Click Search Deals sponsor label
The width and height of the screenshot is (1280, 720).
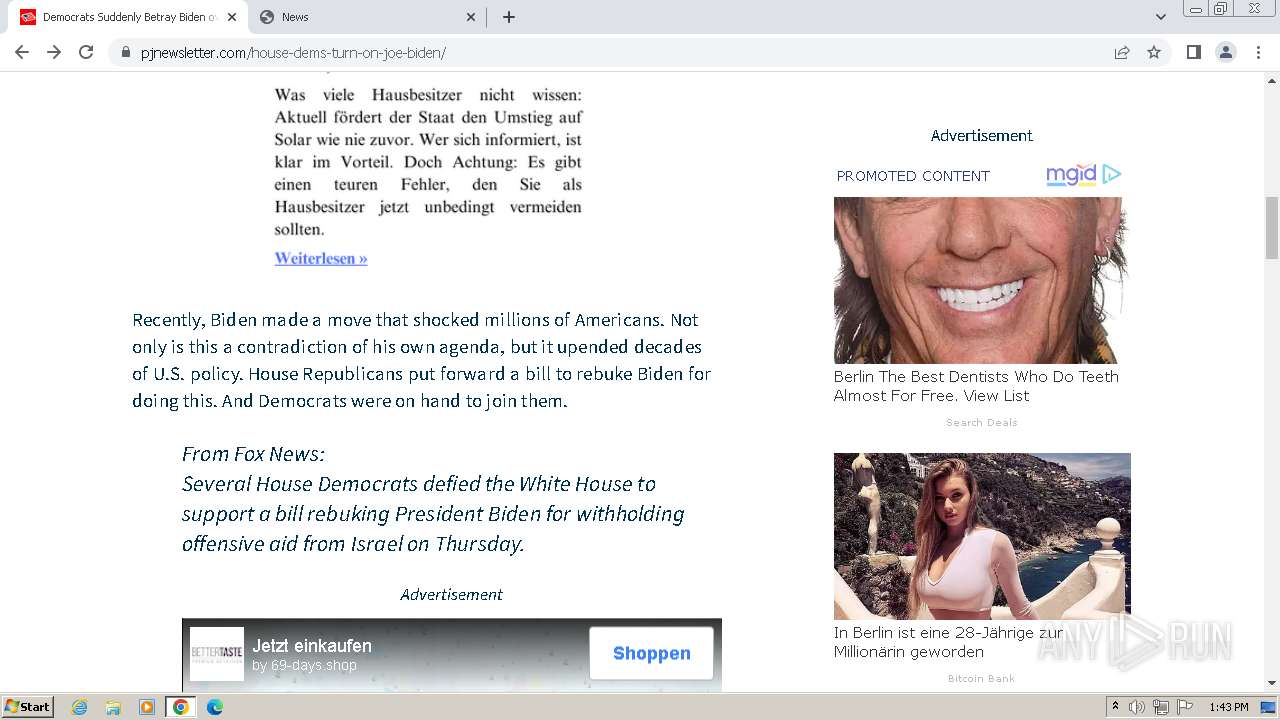tap(982, 423)
